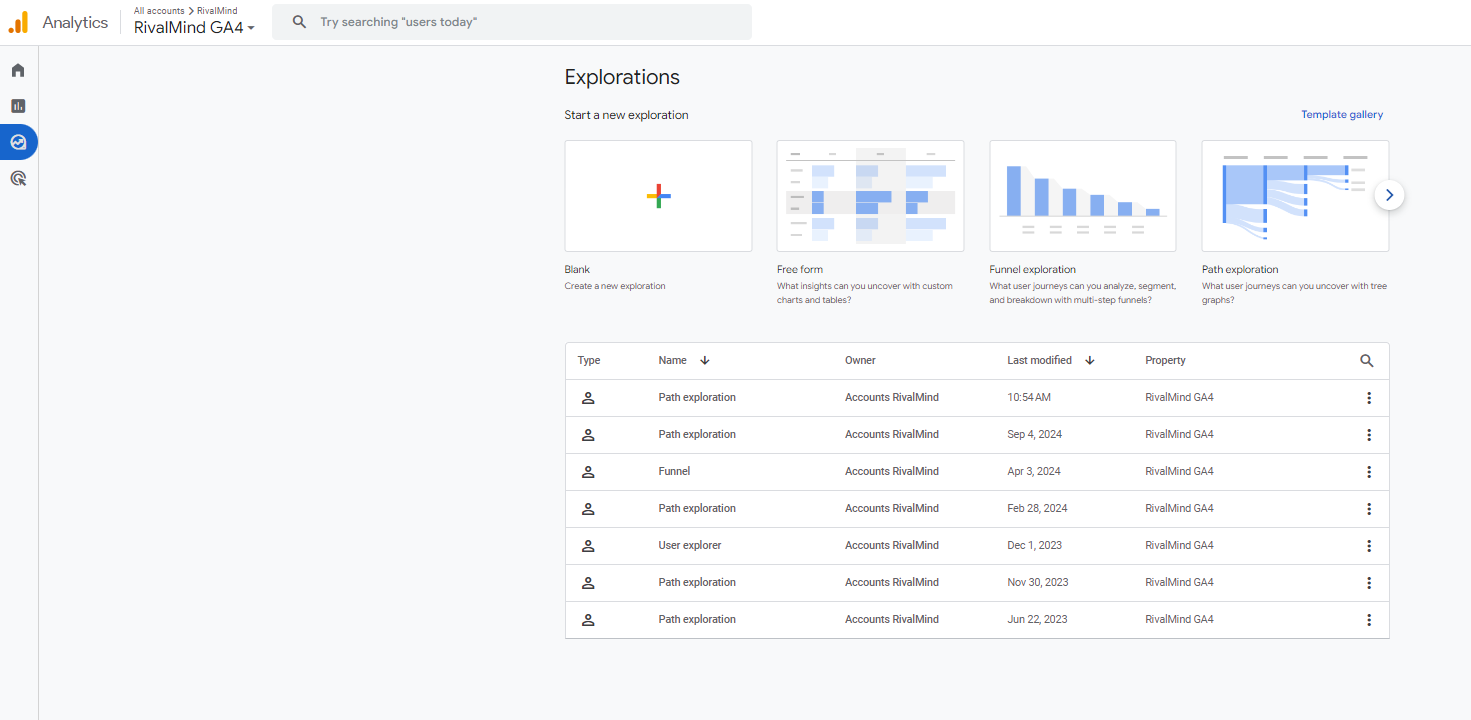Image resolution: width=1471 pixels, height=720 pixels.
Task: Click the magnifier icon in the top search bar
Action: click(x=299, y=21)
